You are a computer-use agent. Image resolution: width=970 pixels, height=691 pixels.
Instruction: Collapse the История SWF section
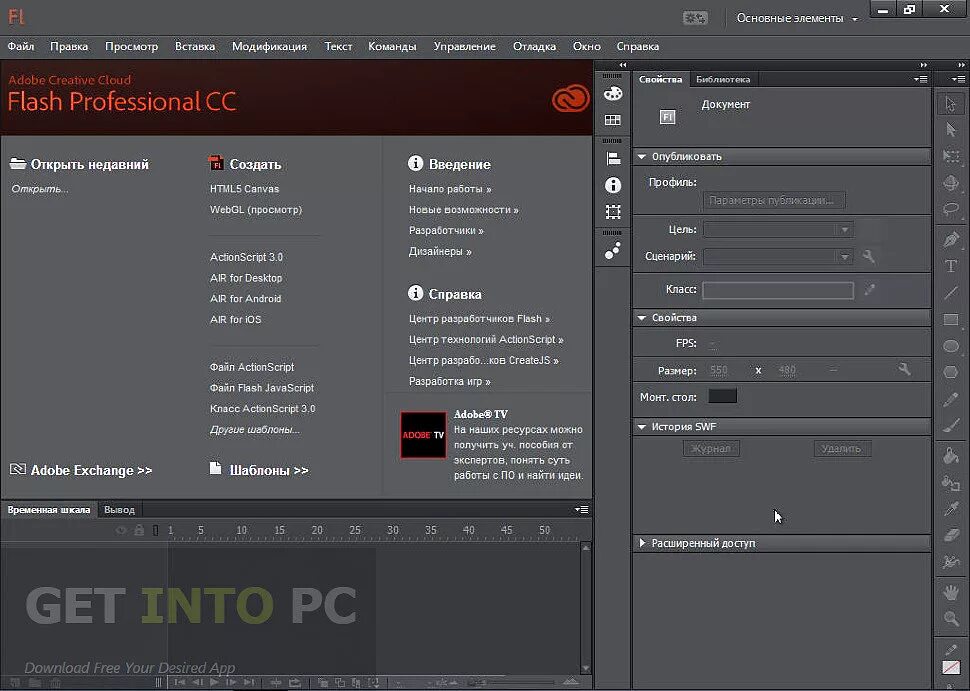tap(642, 426)
